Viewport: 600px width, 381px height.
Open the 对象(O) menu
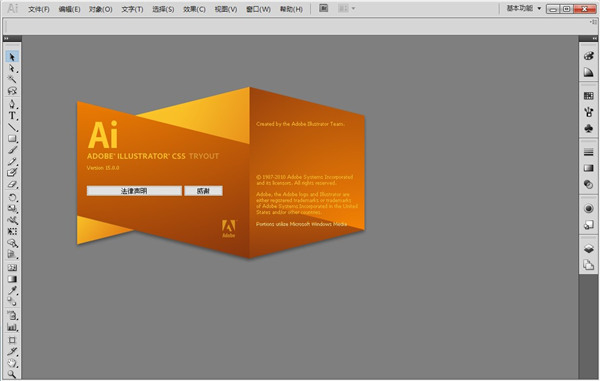100,9
